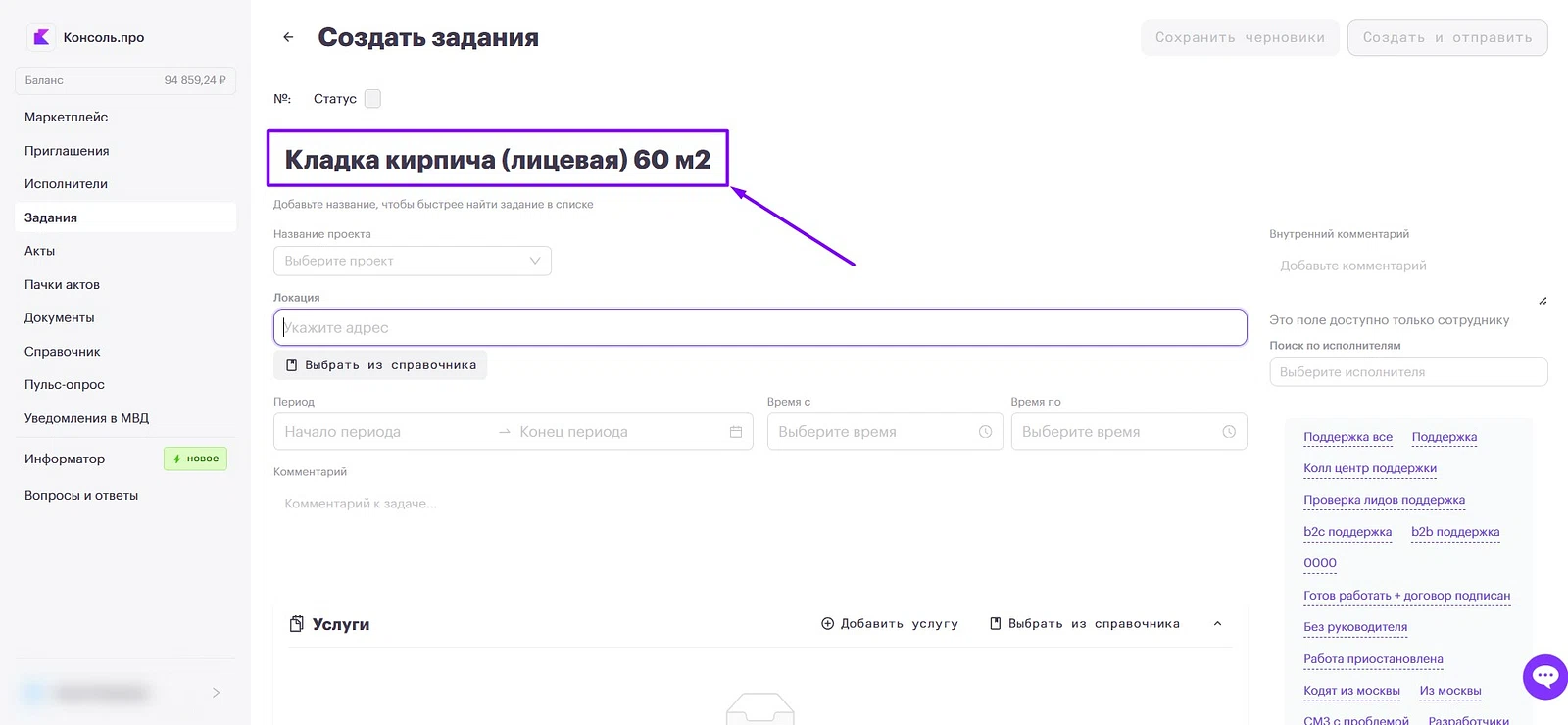The height and width of the screenshot is (725, 1568).
Task: Click the calendar icon in period field
Action: [x=736, y=432]
